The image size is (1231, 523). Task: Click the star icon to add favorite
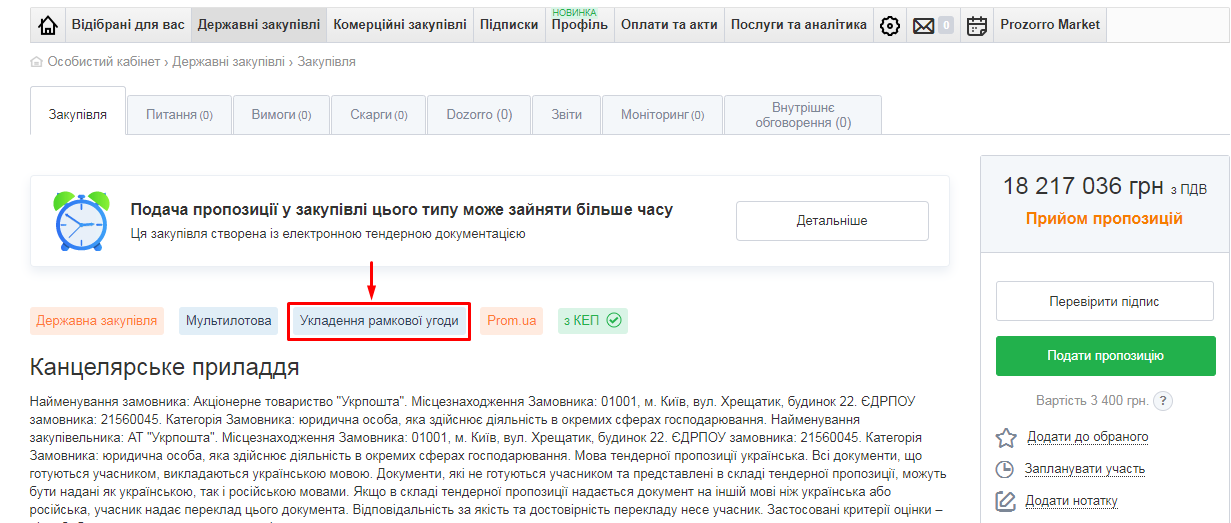pyautogui.click(x=1005, y=437)
